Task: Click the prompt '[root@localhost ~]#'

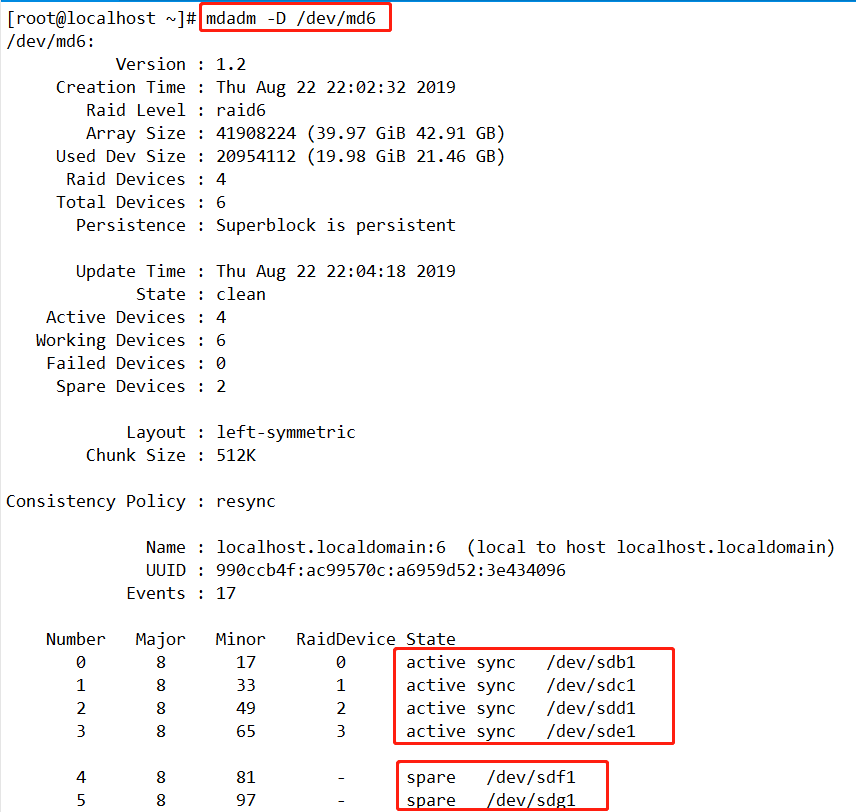Action: [101, 19]
